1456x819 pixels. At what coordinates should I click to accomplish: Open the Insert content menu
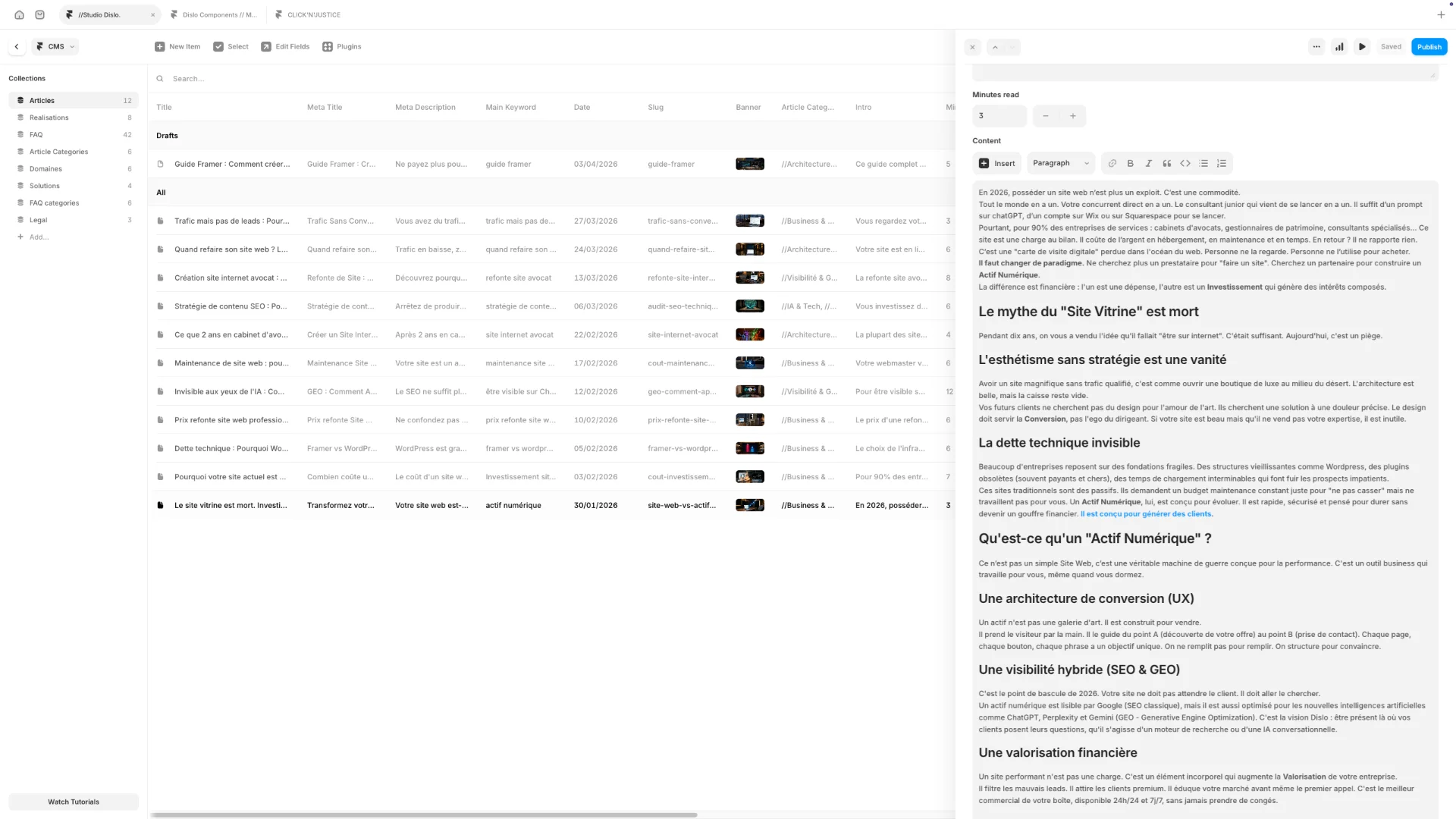pos(996,163)
